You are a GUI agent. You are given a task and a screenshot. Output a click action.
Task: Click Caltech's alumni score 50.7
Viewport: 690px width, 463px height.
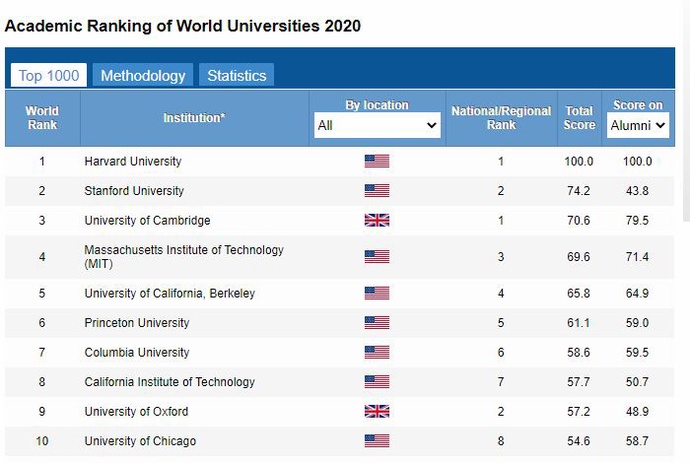point(637,382)
